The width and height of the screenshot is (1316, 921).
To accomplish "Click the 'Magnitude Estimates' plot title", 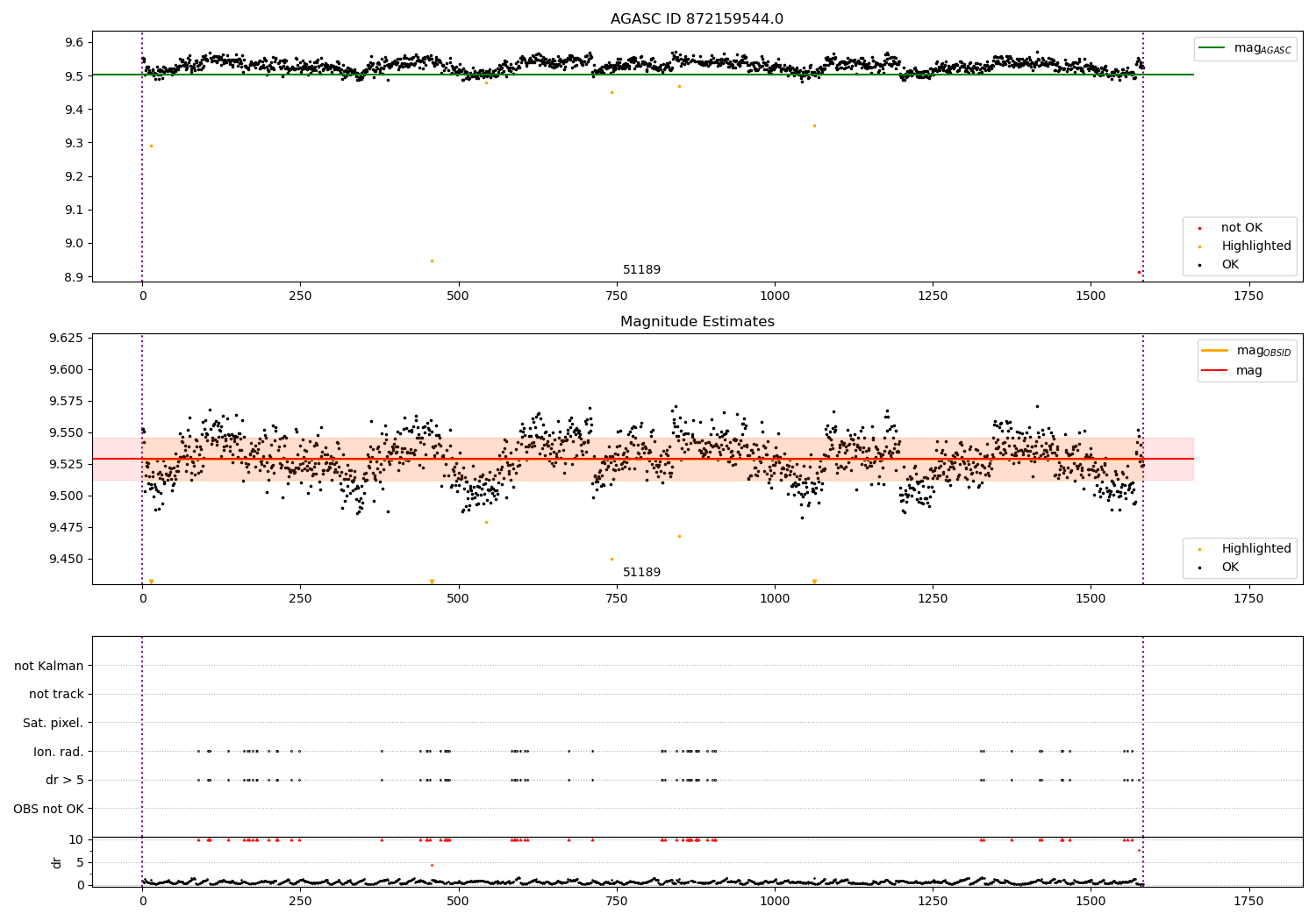I will (697, 322).
